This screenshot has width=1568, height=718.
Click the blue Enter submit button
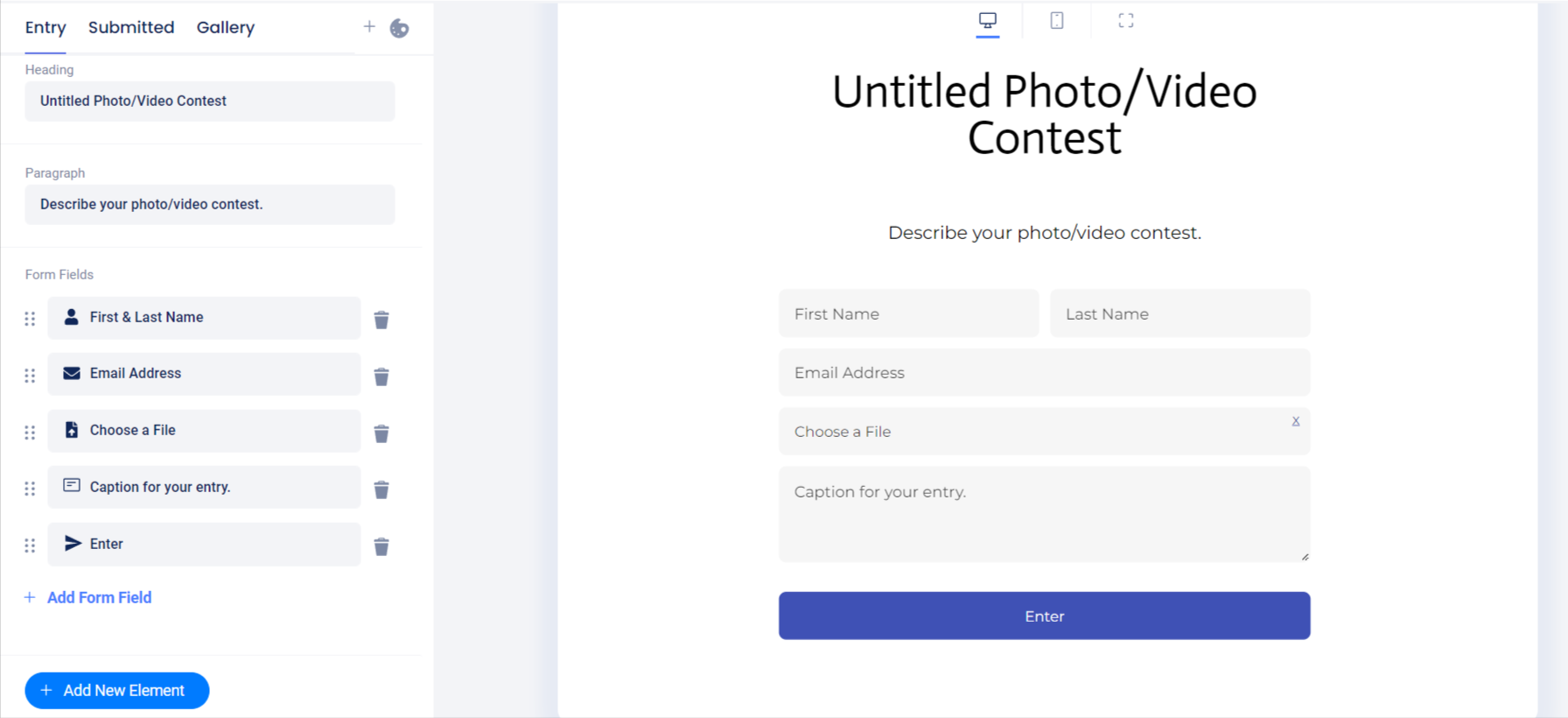1044,616
